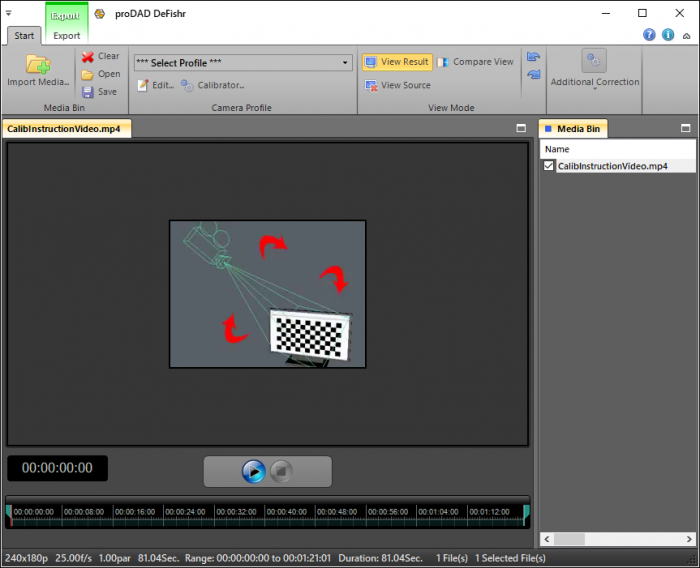Show the program info icon

(x=668, y=35)
